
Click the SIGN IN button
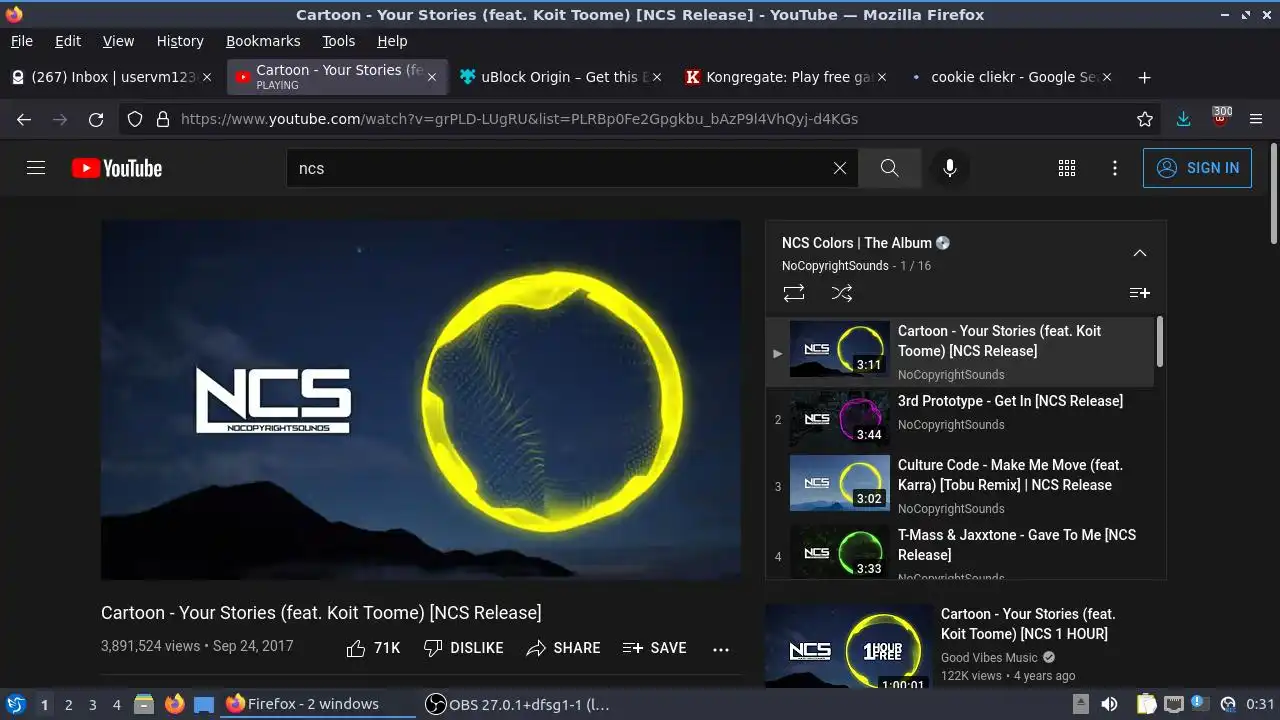pos(1197,168)
